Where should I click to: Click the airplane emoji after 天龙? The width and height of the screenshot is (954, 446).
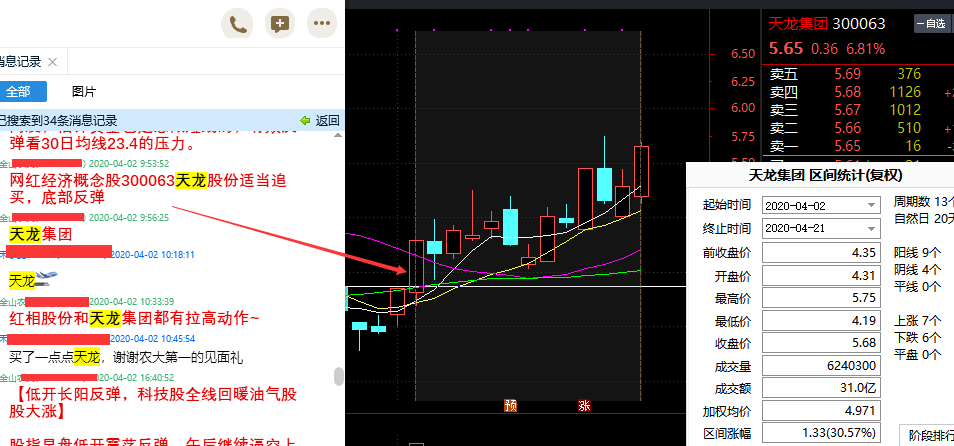[44, 280]
